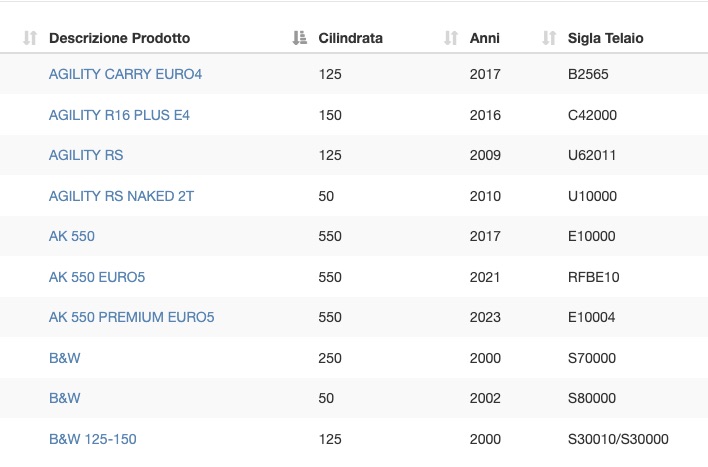
Task: Click displacement 550 in AK 550 EURO5 row
Action: (x=330, y=277)
